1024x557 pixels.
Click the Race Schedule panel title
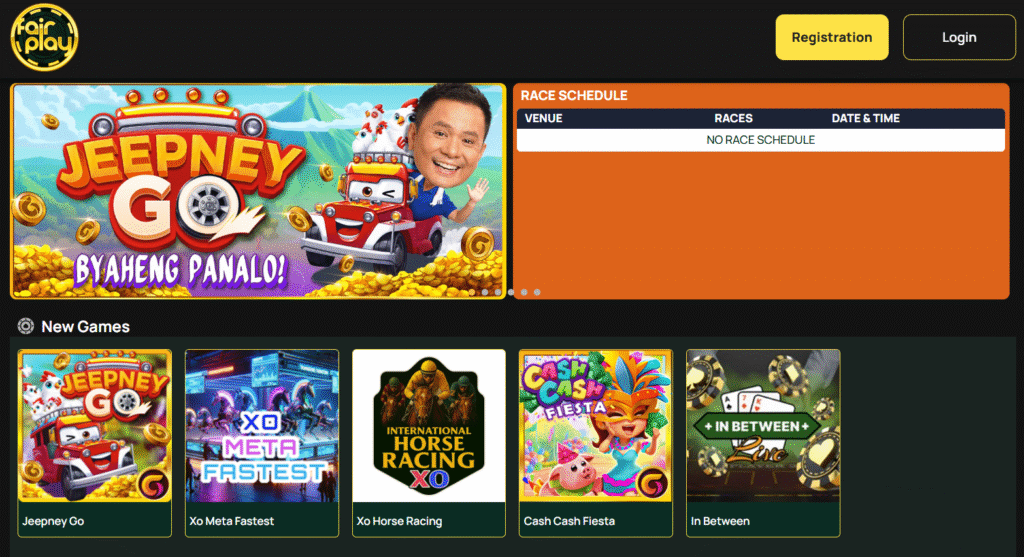(574, 95)
